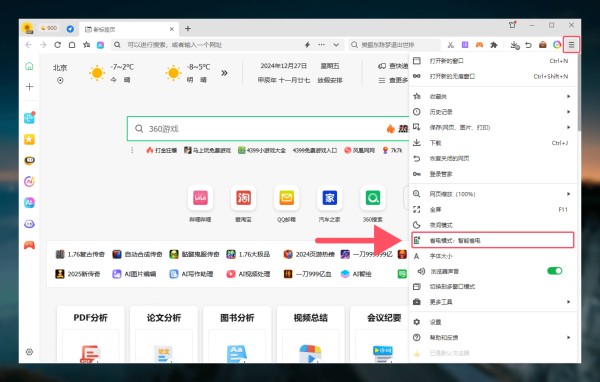
Task: Expand weather forecast double-chevron arrow
Action: pyautogui.click(x=224, y=73)
